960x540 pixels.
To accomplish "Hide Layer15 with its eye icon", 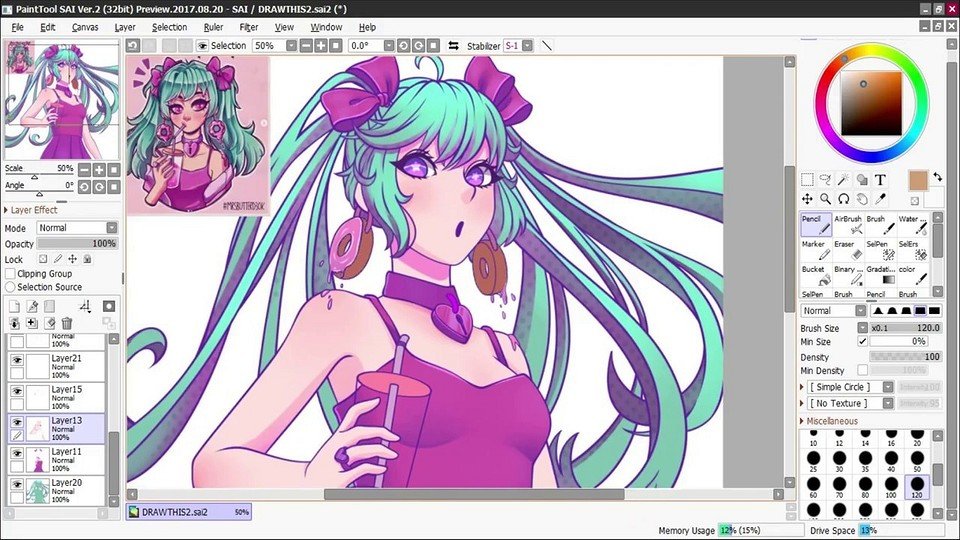I will (17, 391).
